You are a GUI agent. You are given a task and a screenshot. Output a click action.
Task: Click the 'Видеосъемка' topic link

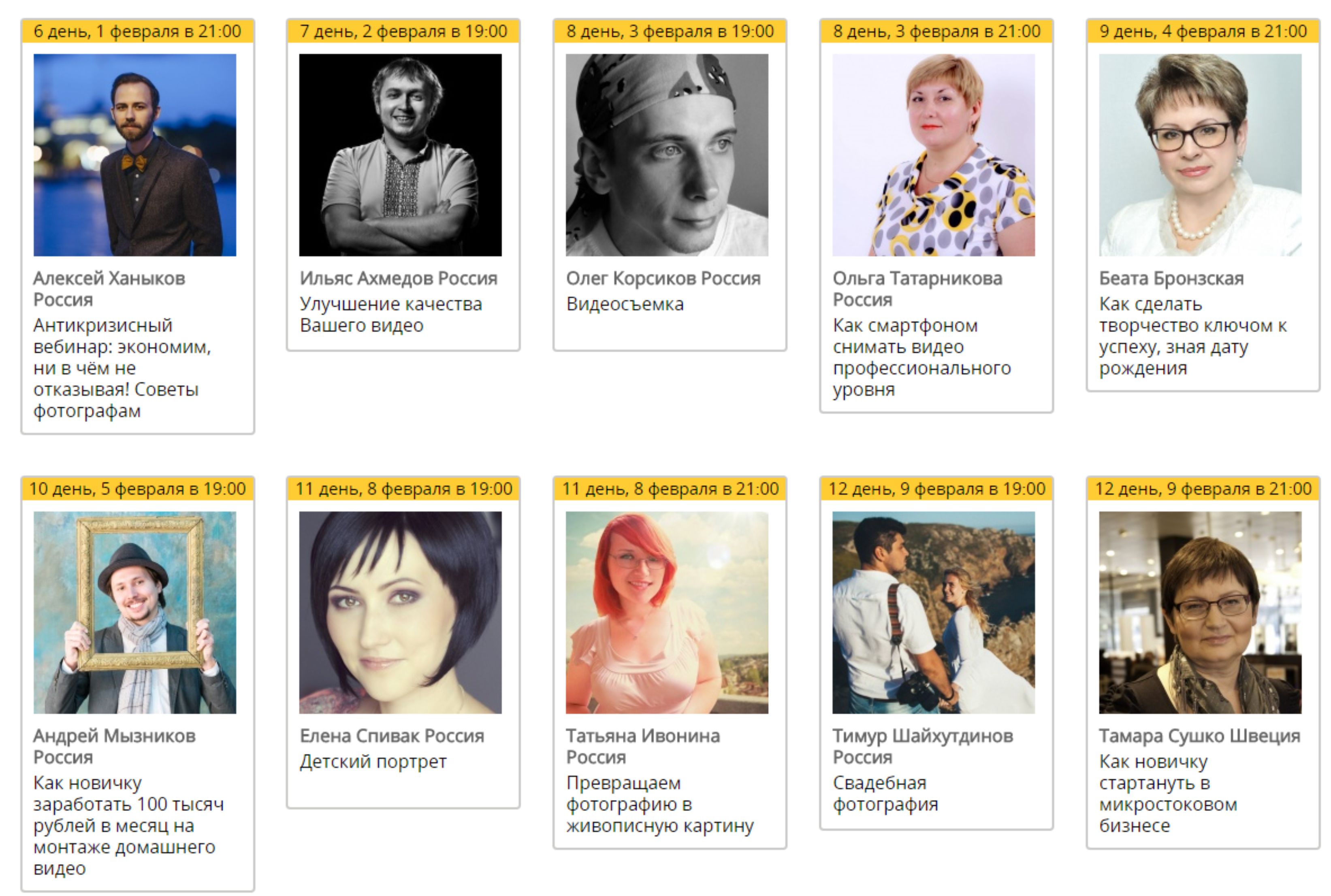(x=625, y=304)
